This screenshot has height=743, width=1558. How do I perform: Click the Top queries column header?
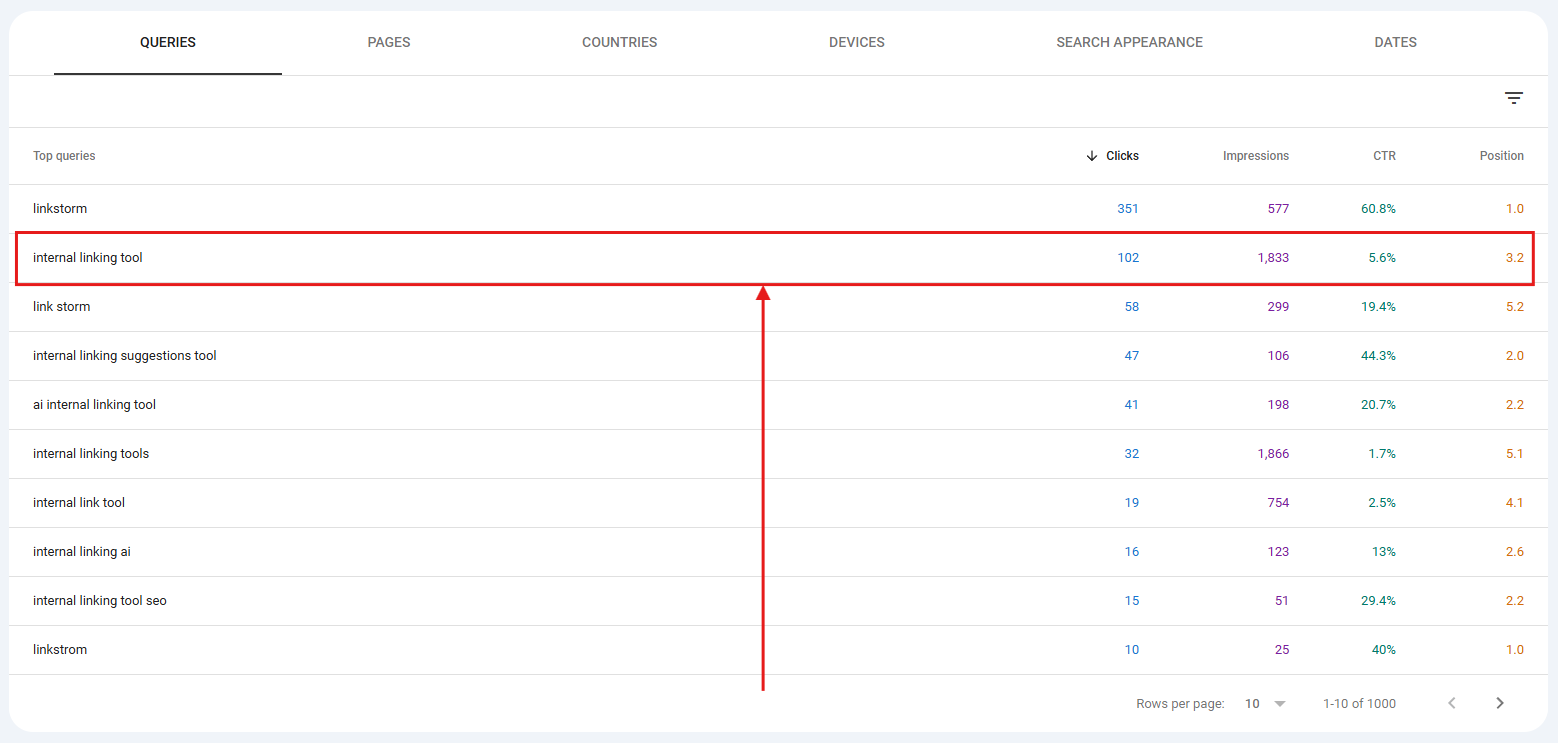pos(64,156)
